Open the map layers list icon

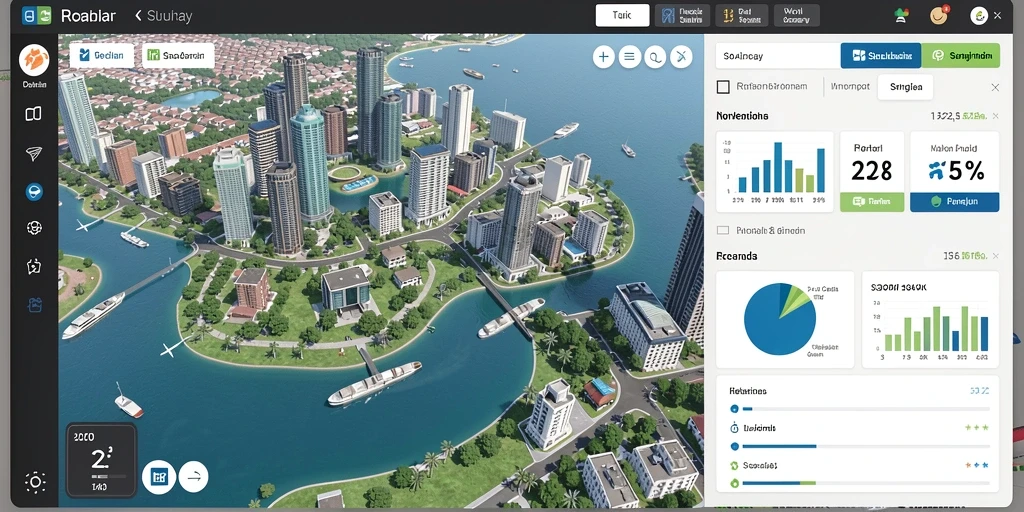(629, 57)
